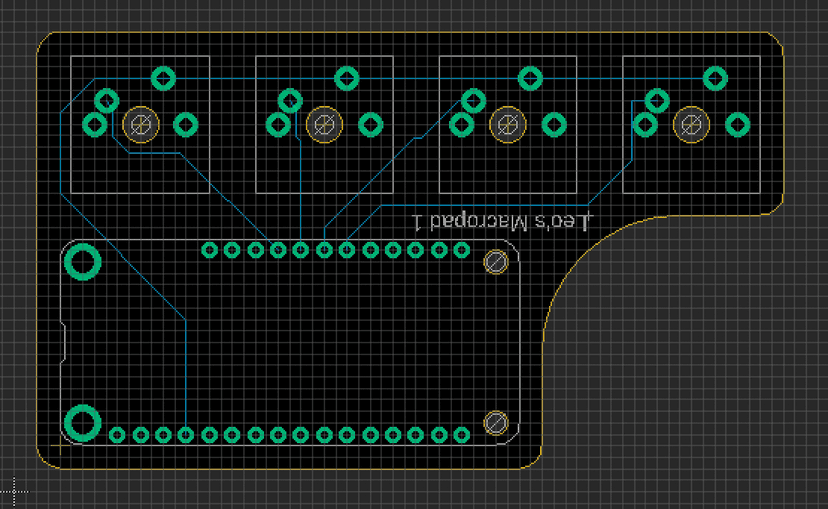Screen dimensions: 828x509
Task: Click the center hole of the rightmost key switch
Action: (691, 125)
